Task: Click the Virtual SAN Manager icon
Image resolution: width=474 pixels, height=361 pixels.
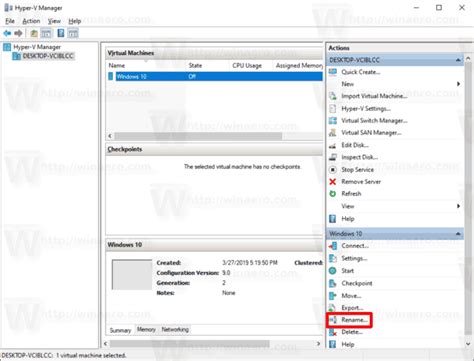Action: [333, 133]
